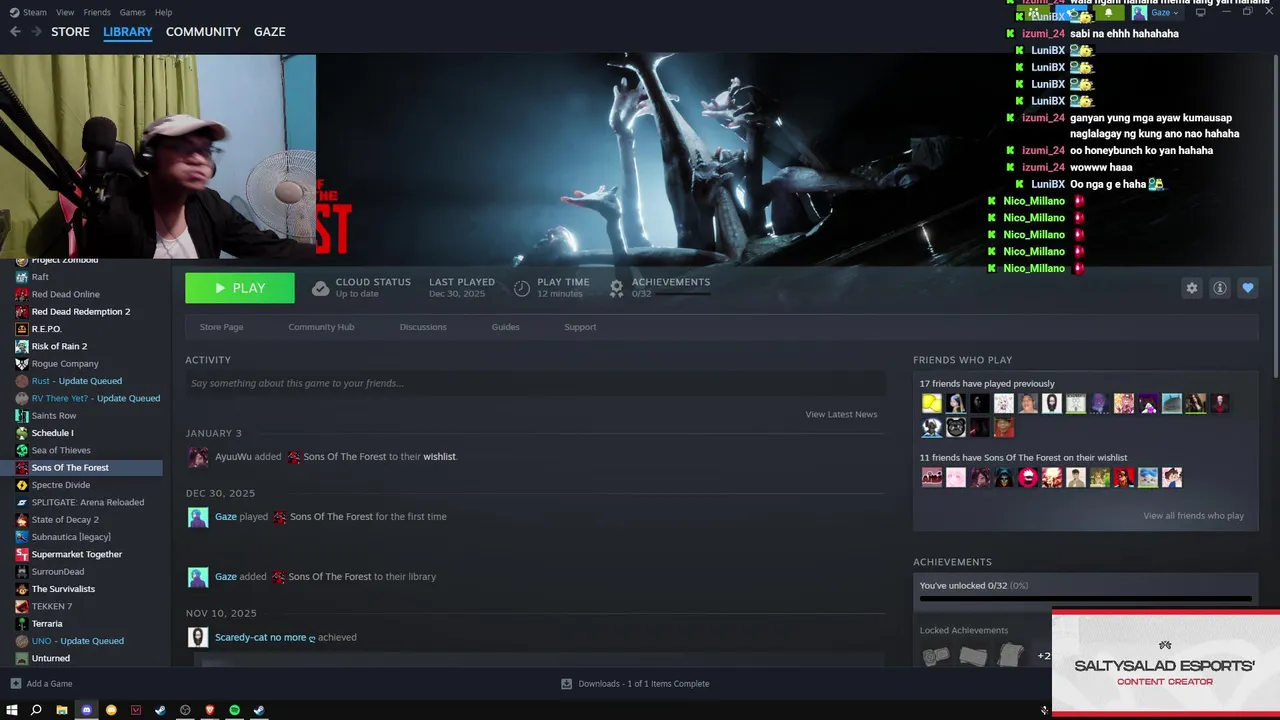Click AyuuWu's avatar in activity feed
Image resolution: width=1280 pixels, height=720 pixels.
pyautogui.click(x=198, y=457)
